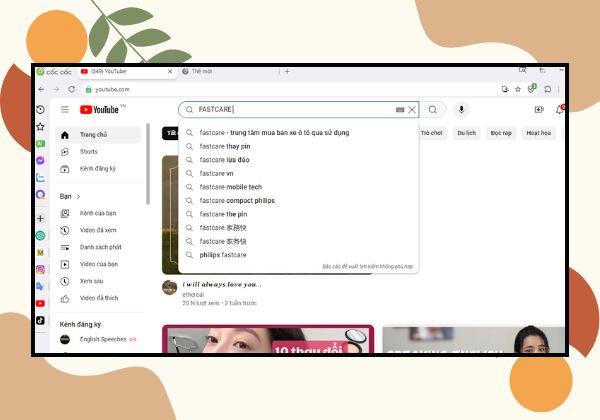Open the notifications bell
This screenshot has width=600, height=420.
click(559, 110)
